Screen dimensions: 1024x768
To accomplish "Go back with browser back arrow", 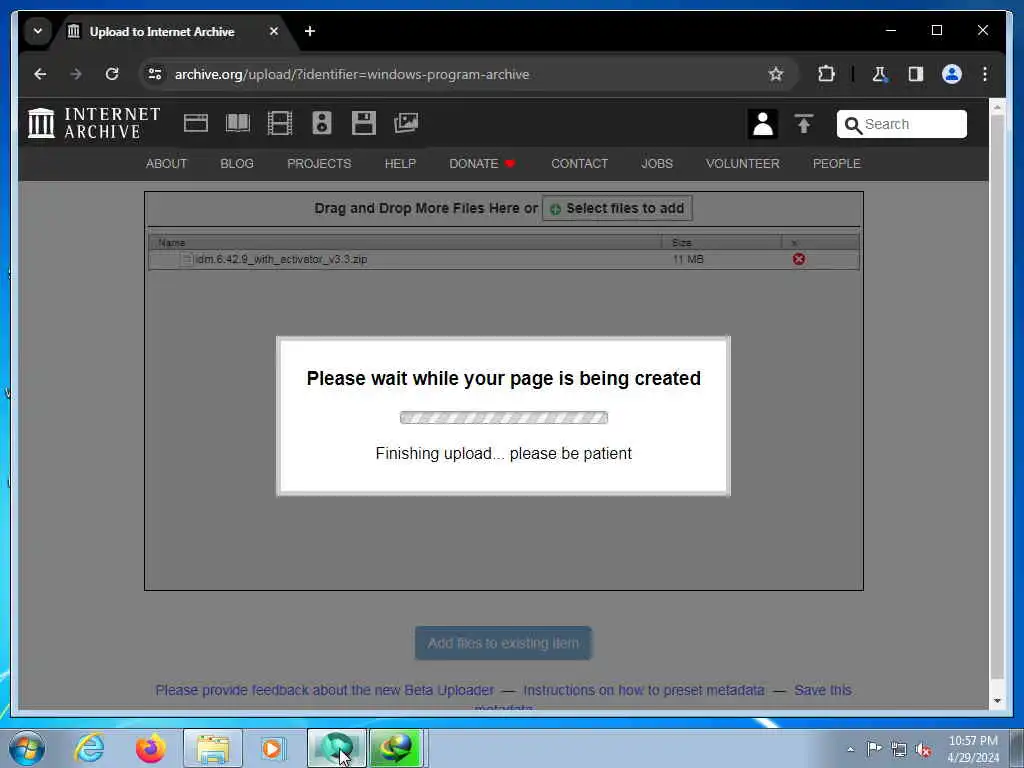I will click(40, 74).
